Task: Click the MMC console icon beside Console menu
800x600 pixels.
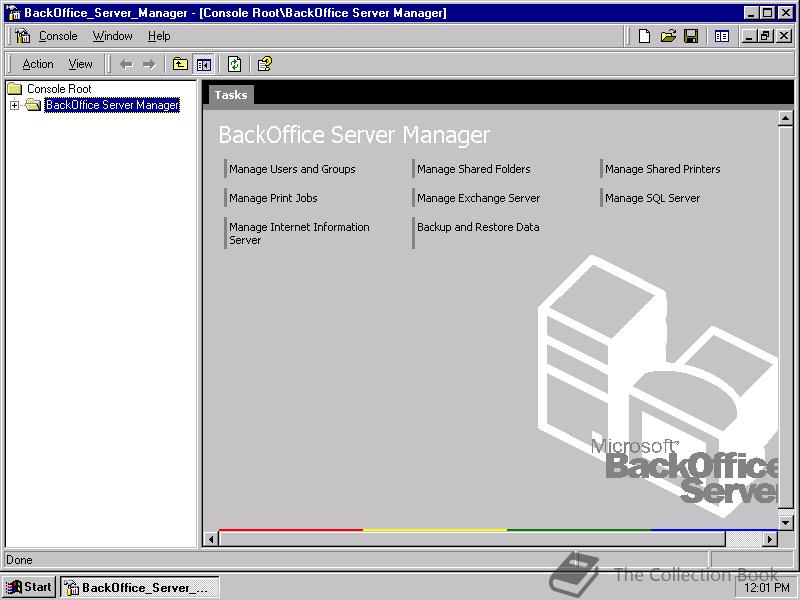Action: pyautogui.click(x=22, y=36)
